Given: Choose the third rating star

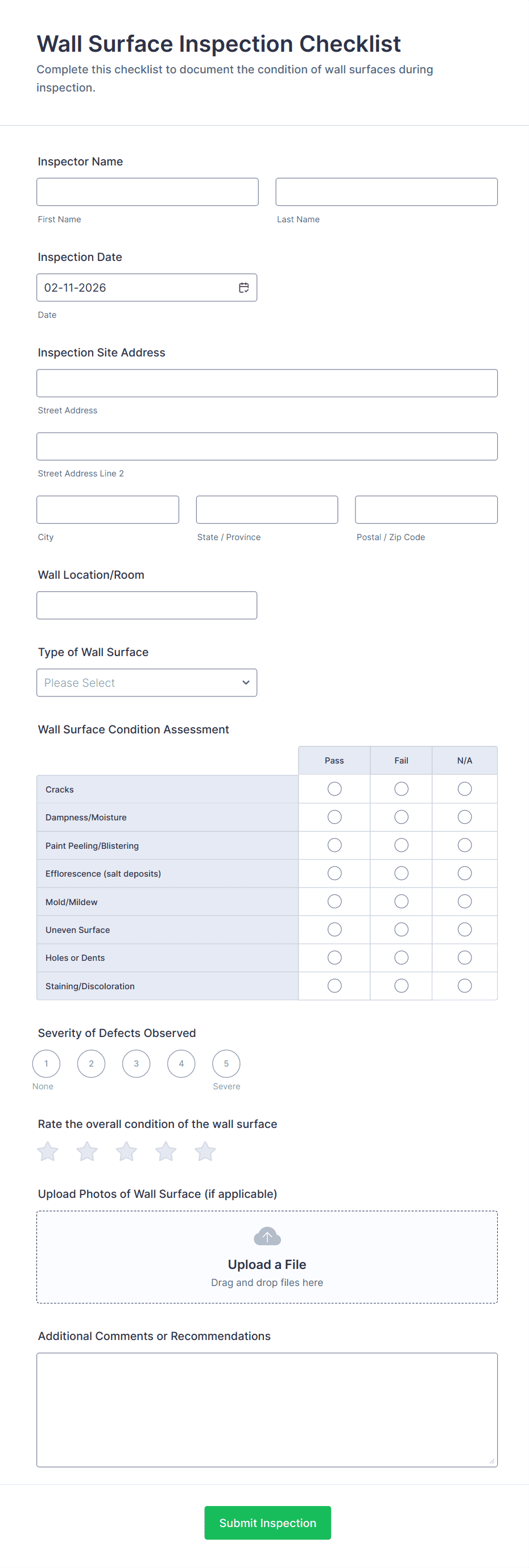Looking at the screenshot, I should [127, 1151].
